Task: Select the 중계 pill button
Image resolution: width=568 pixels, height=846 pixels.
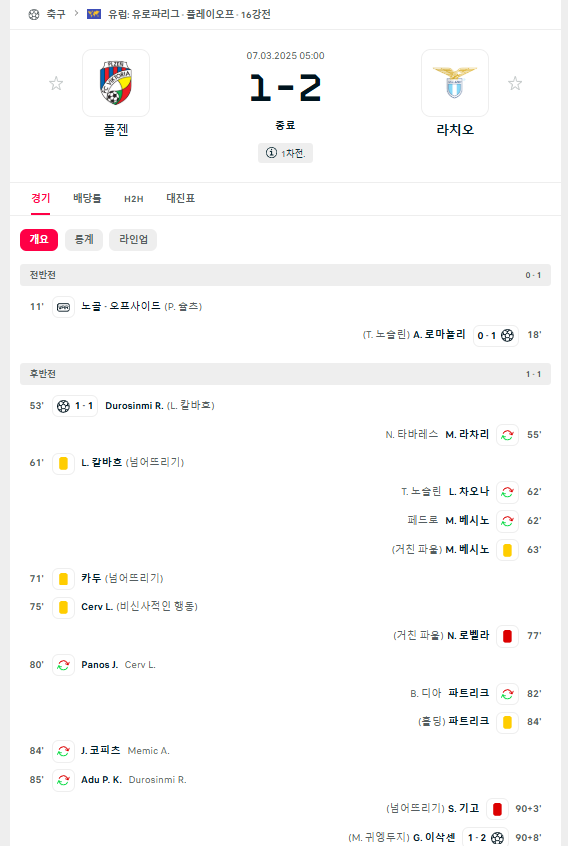Action: coord(84,240)
